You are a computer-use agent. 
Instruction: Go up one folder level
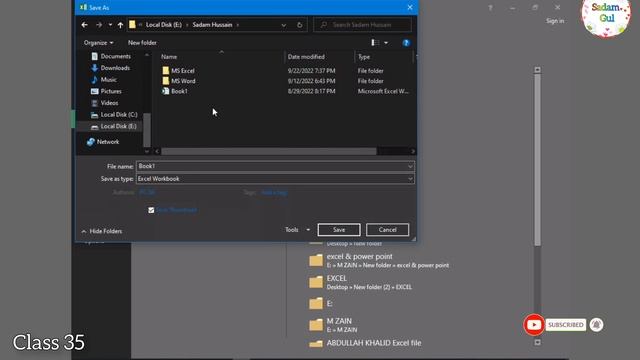[120, 25]
